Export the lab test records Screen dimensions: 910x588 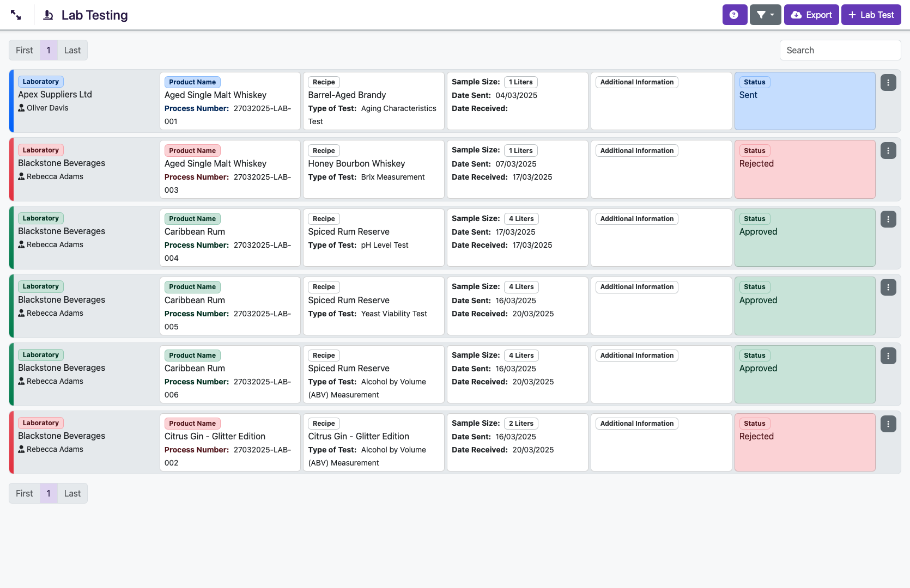click(811, 15)
